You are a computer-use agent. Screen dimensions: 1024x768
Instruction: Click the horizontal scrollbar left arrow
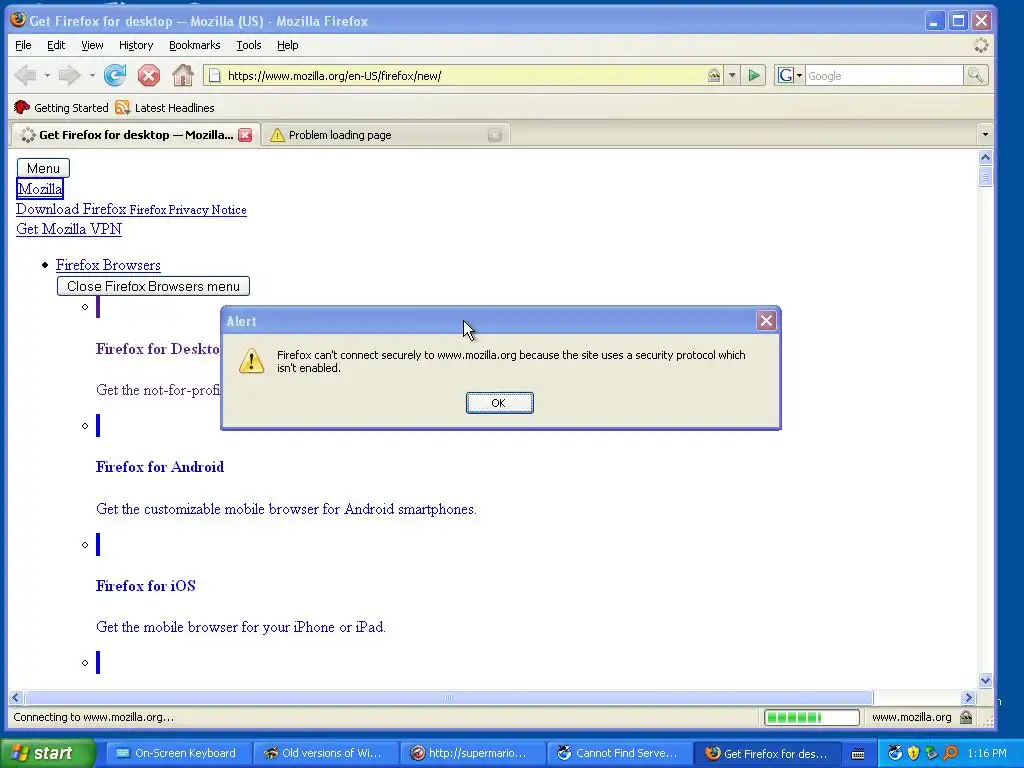coord(16,697)
